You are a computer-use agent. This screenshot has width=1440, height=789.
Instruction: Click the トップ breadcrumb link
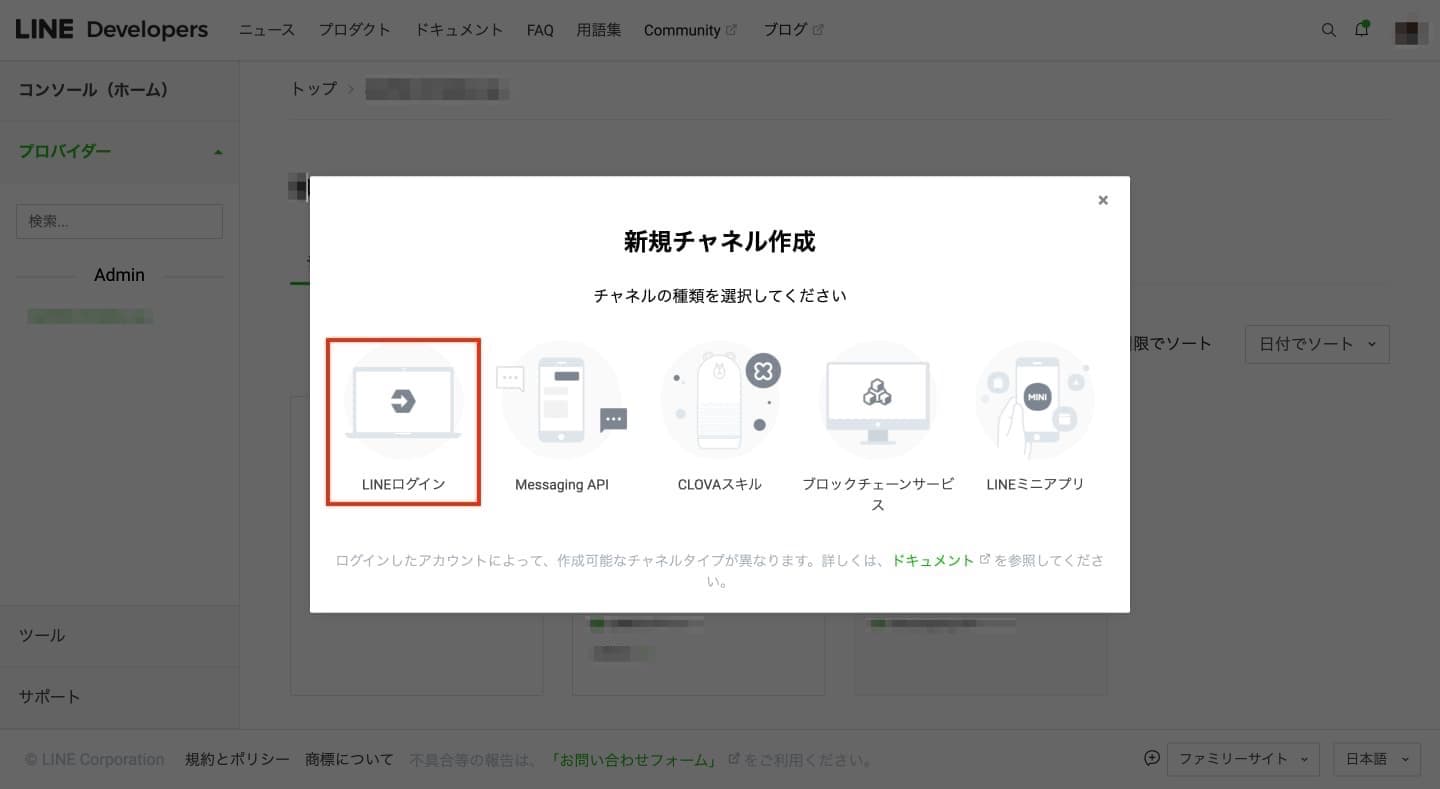pyautogui.click(x=313, y=89)
